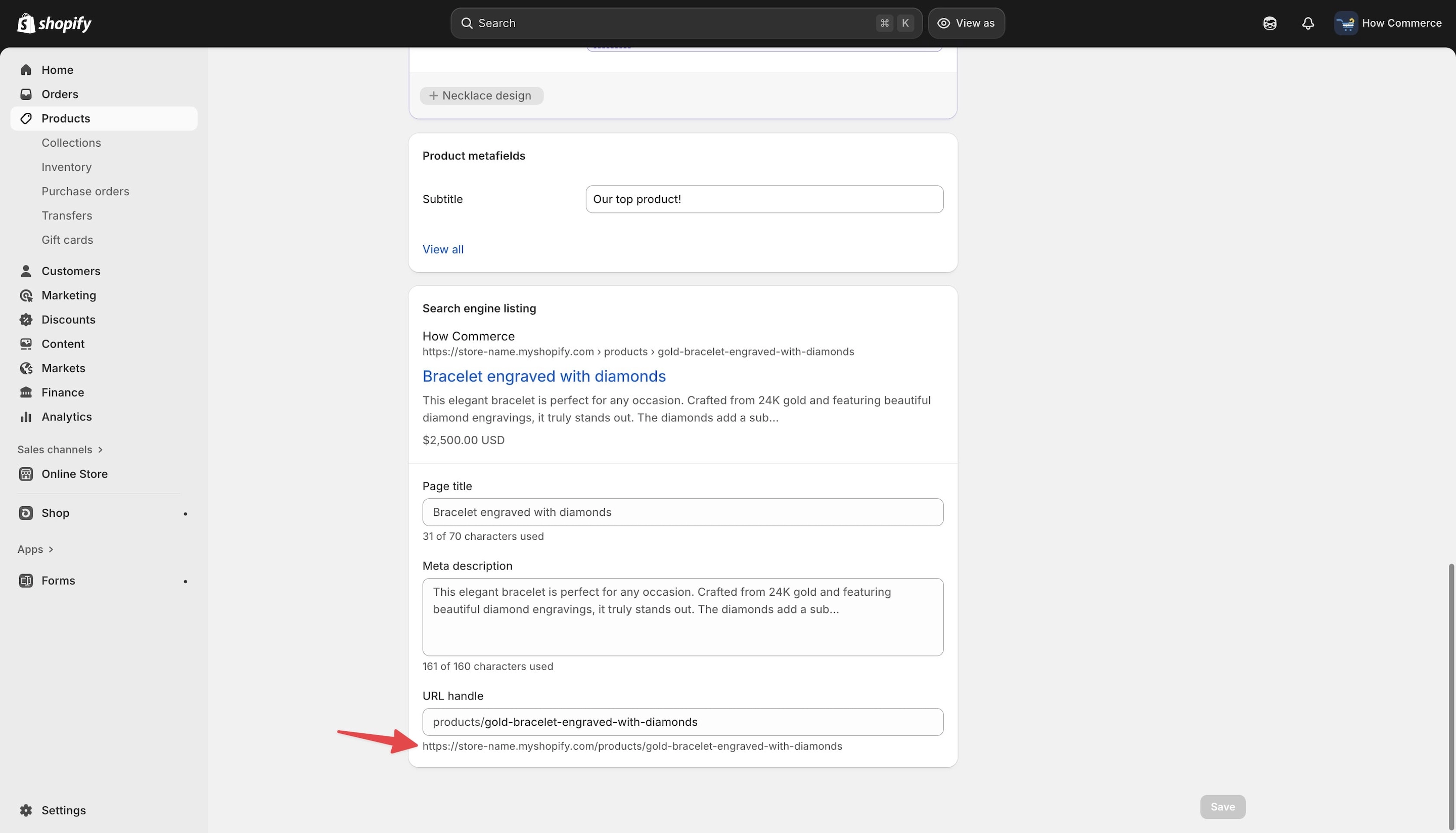Click the 'Meta description' field label

[x=467, y=566]
